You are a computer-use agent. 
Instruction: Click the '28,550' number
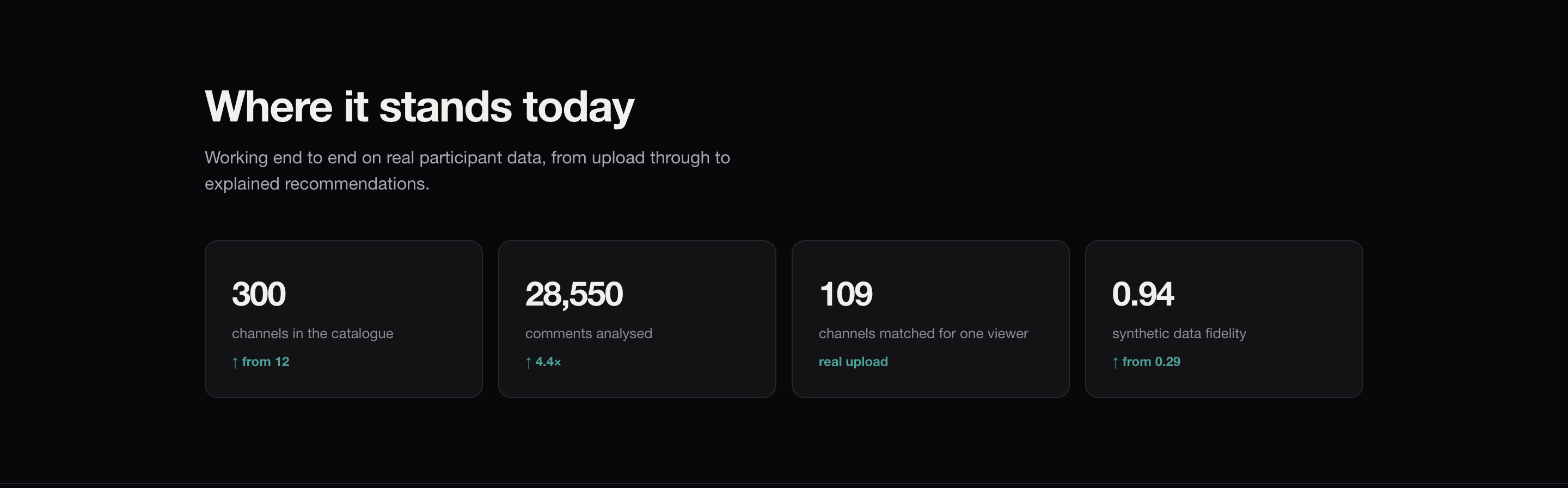tap(574, 295)
